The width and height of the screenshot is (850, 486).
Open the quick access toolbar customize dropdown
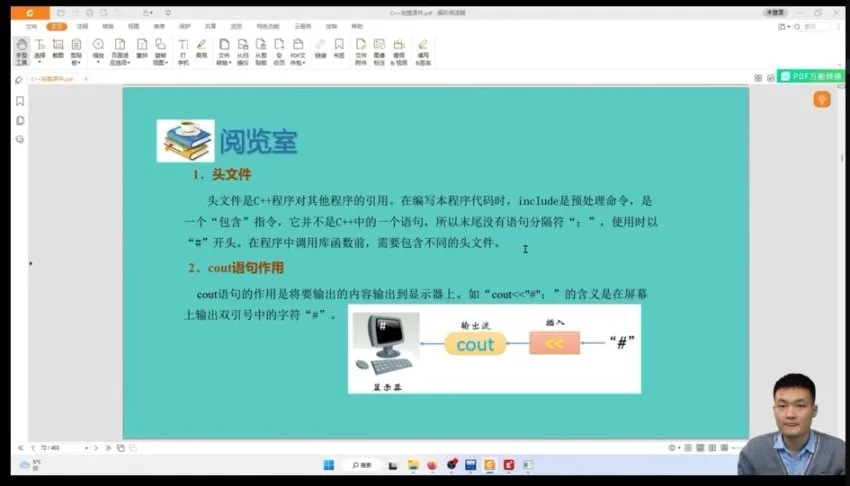168,12
